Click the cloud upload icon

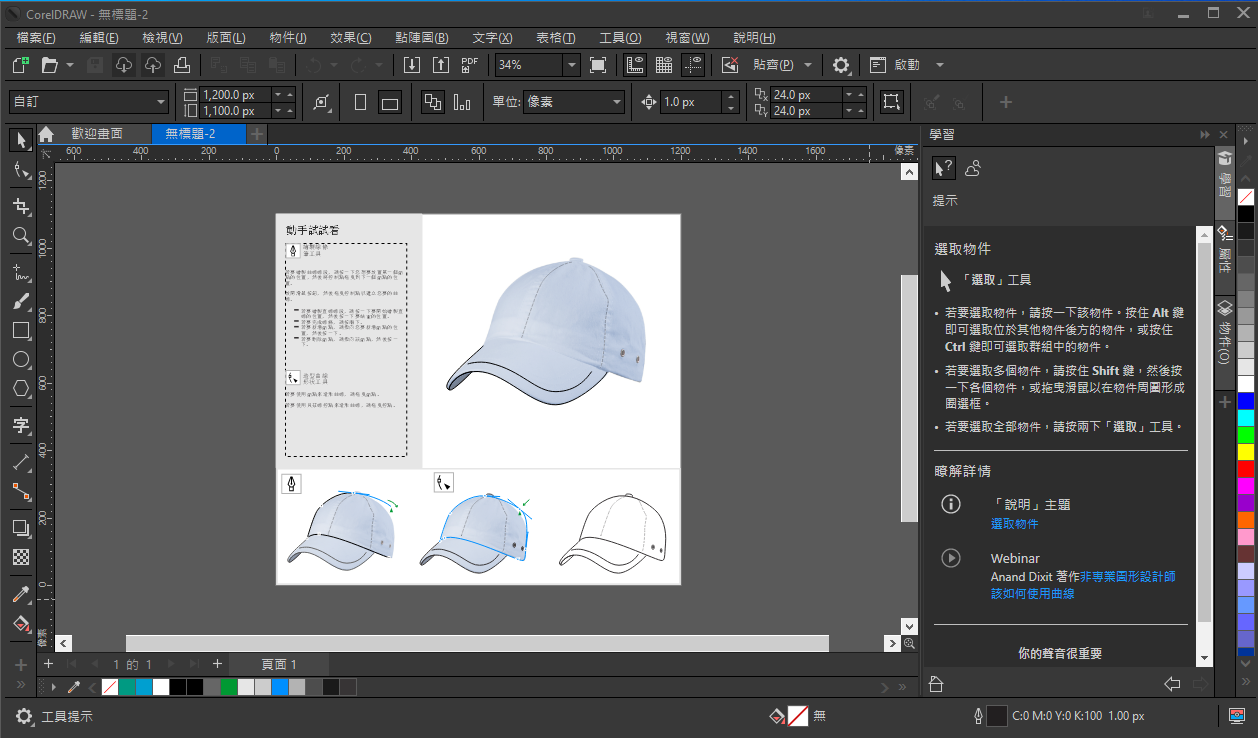pos(152,65)
